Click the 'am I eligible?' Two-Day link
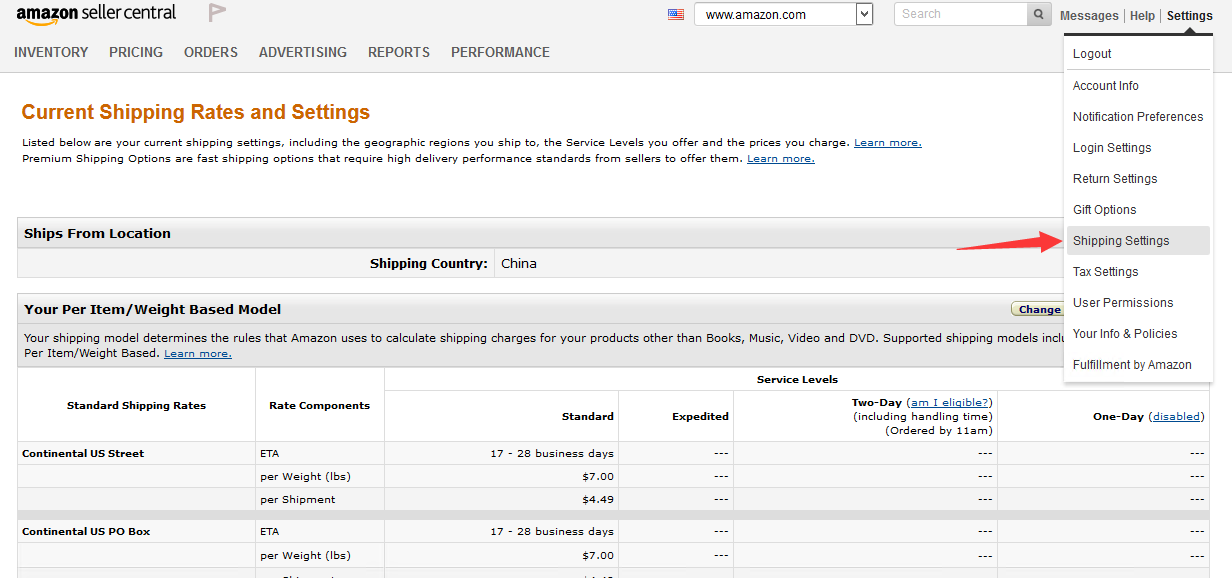Image resolution: width=1232 pixels, height=578 pixels. click(x=948, y=402)
